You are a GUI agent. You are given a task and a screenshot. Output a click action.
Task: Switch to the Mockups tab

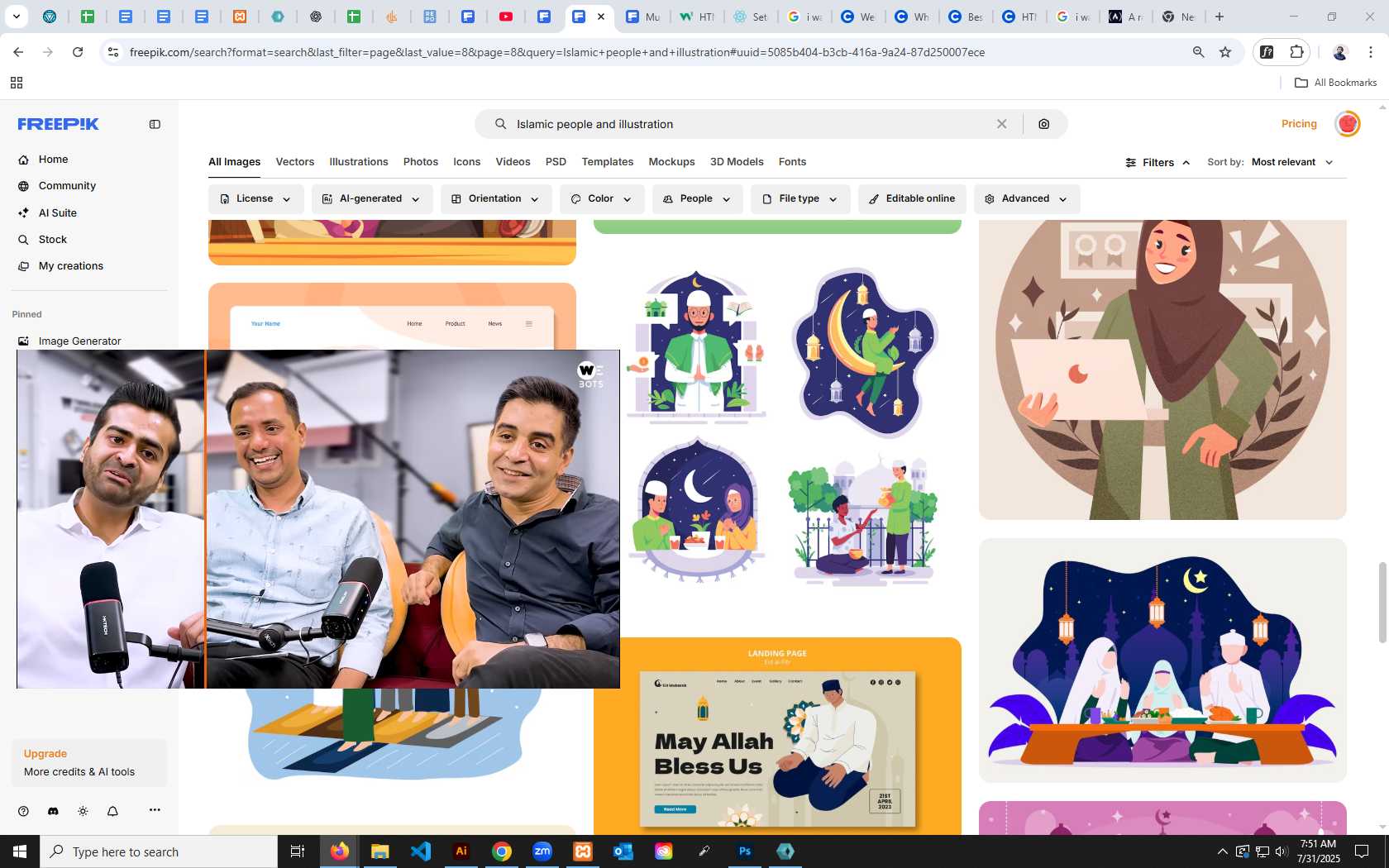(671, 162)
